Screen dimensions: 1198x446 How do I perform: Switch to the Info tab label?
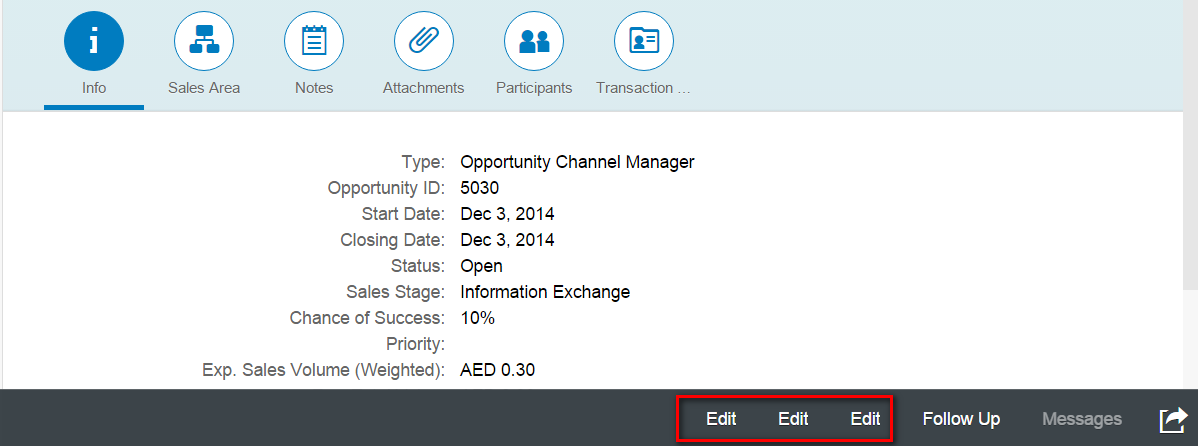[94, 88]
